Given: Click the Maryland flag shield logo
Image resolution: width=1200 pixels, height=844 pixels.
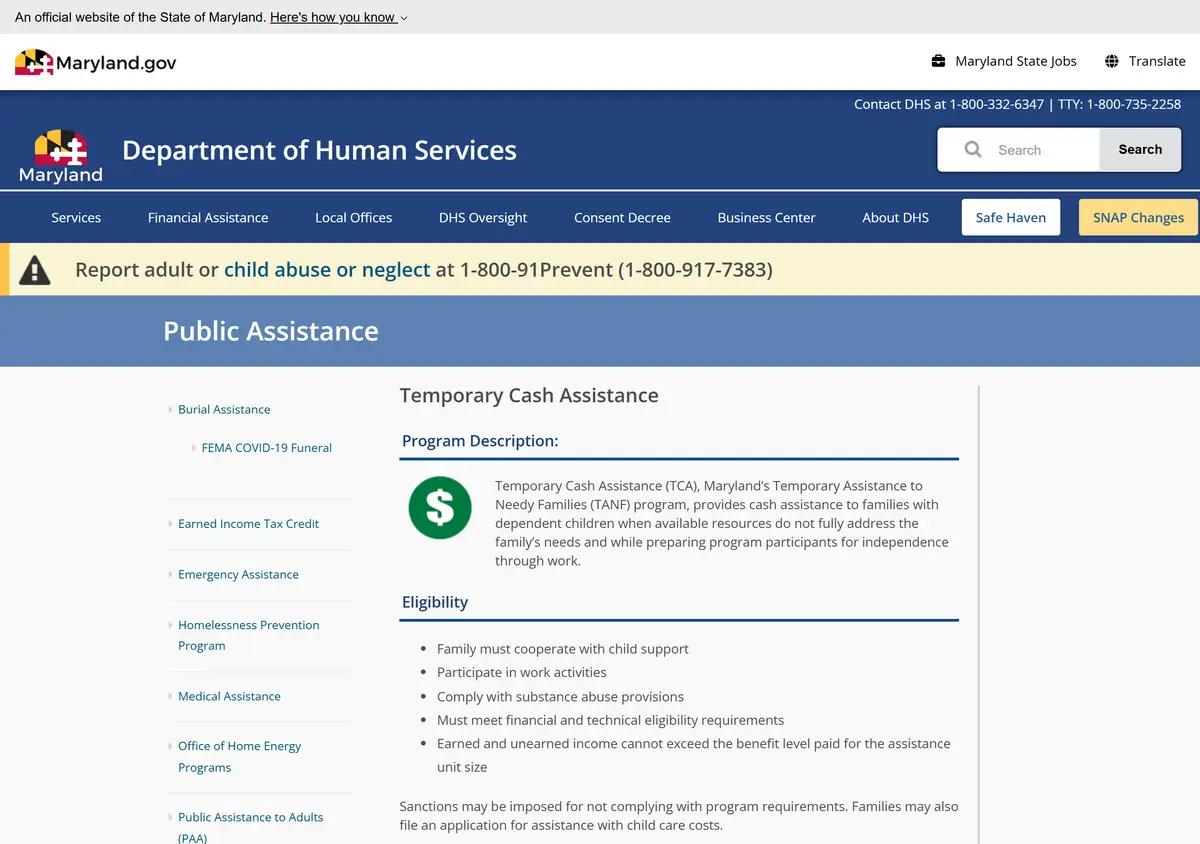Looking at the screenshot, I should pyautogui.click(x=61, y=156).
